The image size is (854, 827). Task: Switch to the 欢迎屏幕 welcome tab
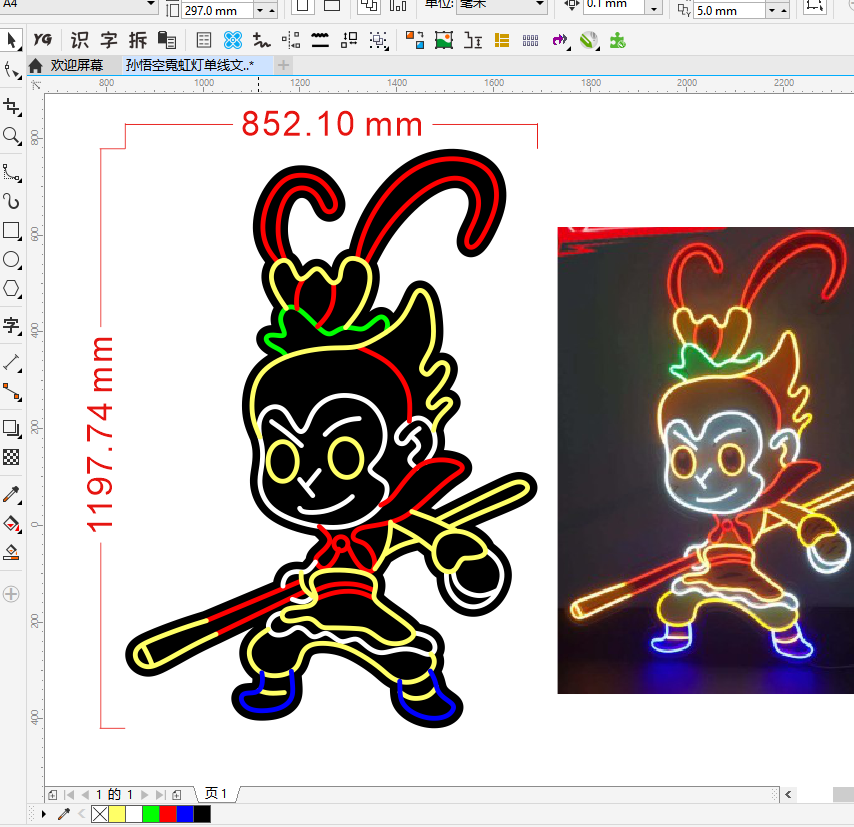pos(77,65)
